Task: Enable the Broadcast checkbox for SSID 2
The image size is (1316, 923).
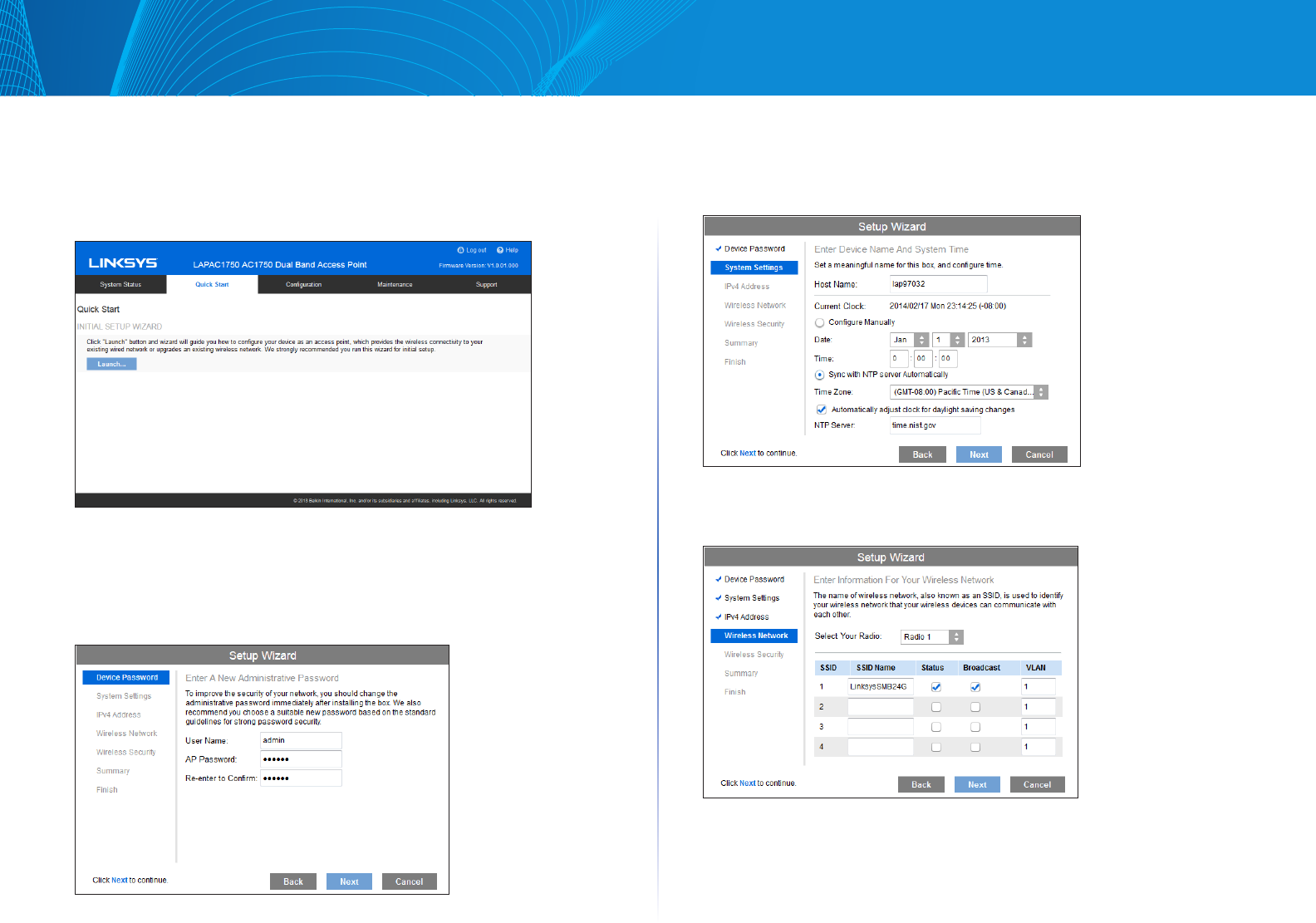Action: (975, 707)
